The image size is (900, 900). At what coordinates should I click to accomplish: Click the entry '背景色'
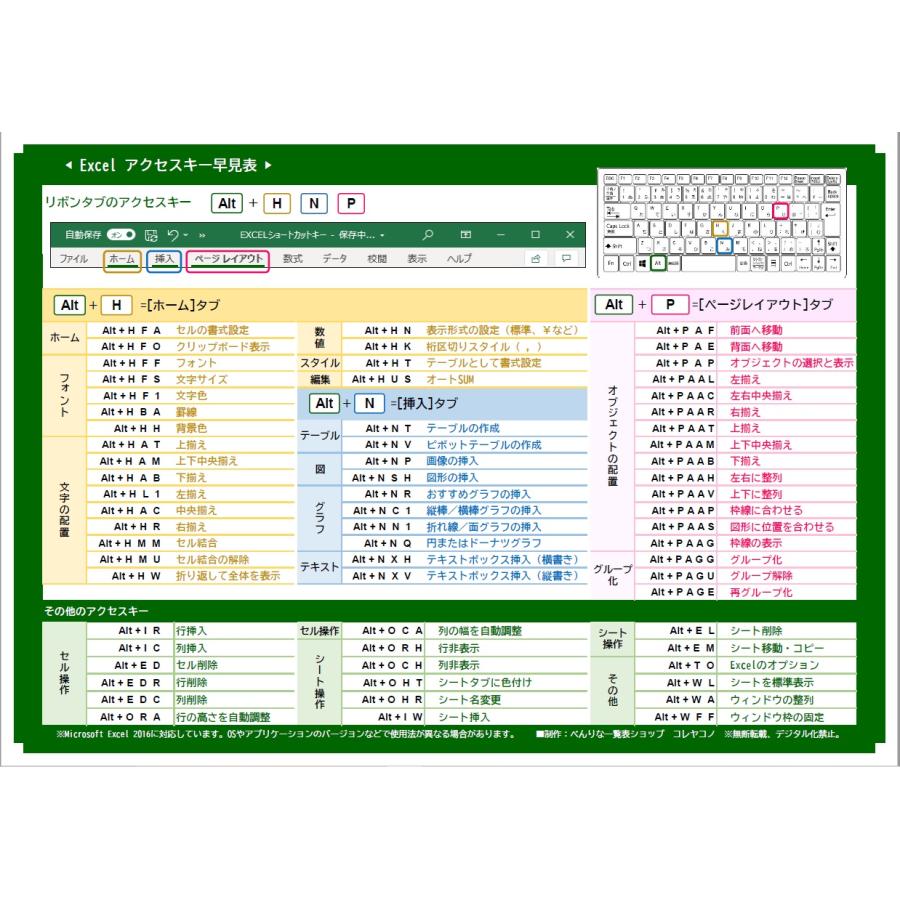pos(191,429)
